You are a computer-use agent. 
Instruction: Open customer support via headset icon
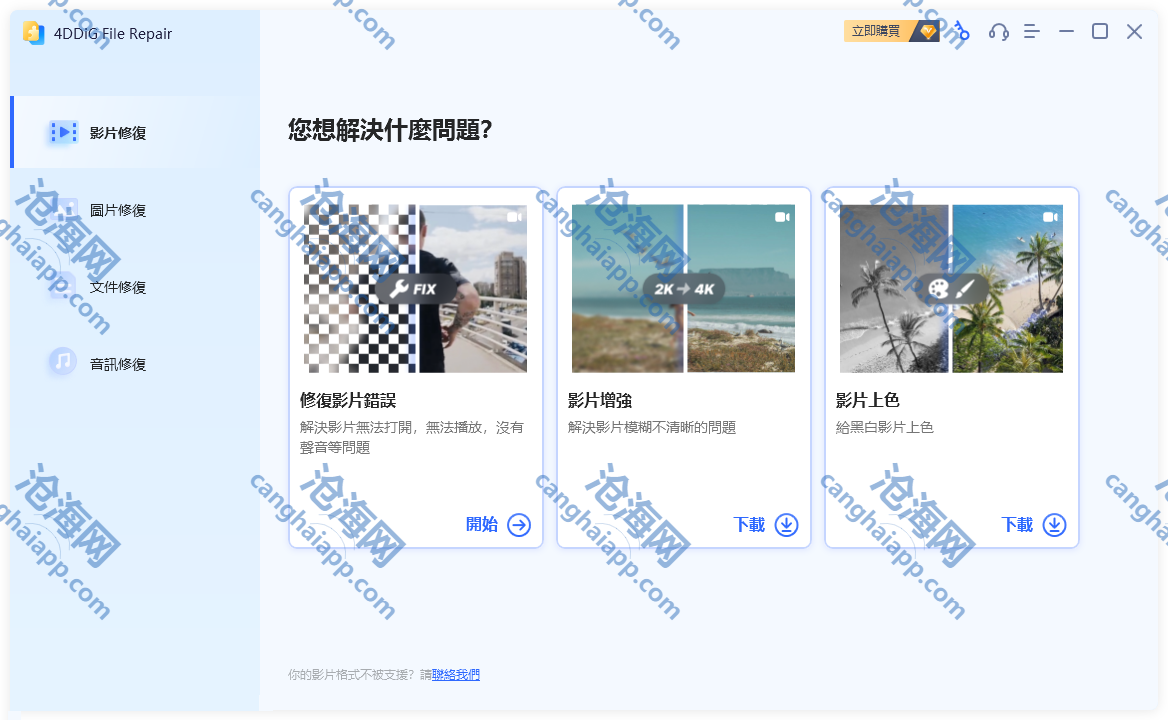click(x=998, y=32)
